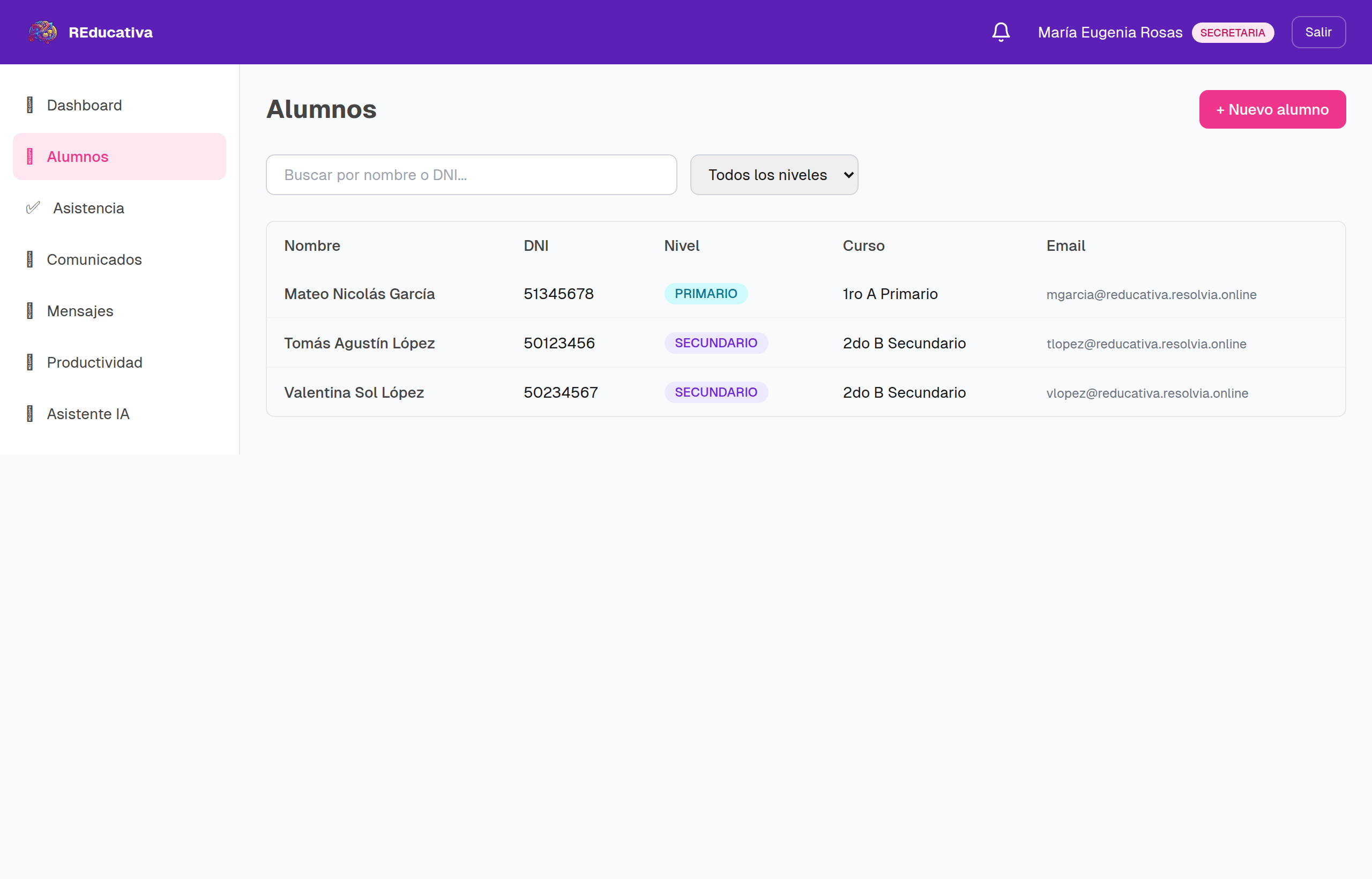The height and width of the screenshot is (879, 1372).
Task: Click the Comunicados sidebar icon
Action: tap(30, 259)
